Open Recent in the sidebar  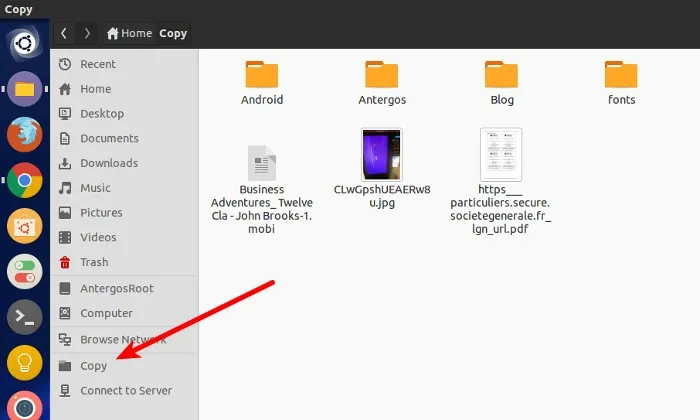tap(124, 64)
